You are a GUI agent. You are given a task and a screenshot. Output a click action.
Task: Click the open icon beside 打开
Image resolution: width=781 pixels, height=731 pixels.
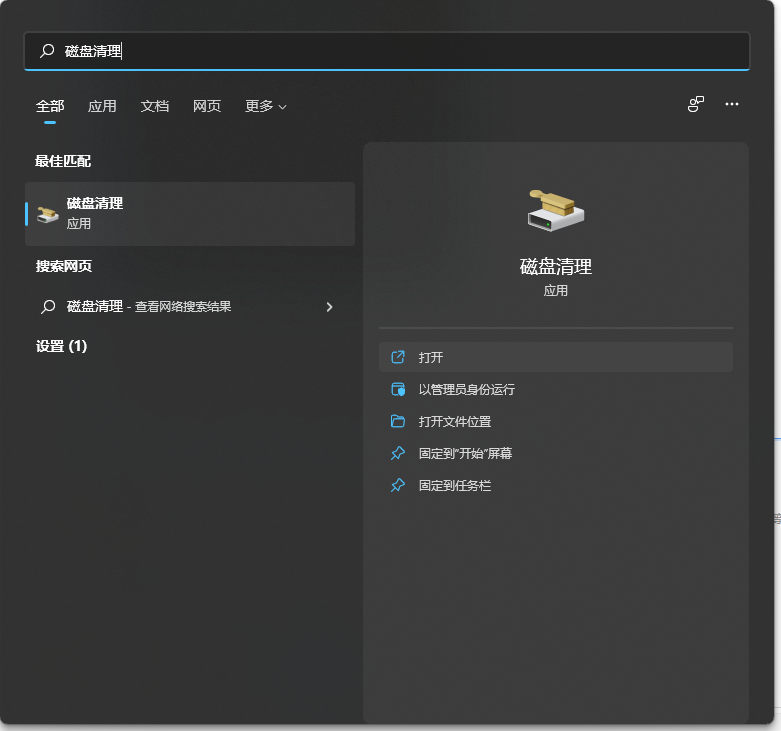click(x=398, y=357)
